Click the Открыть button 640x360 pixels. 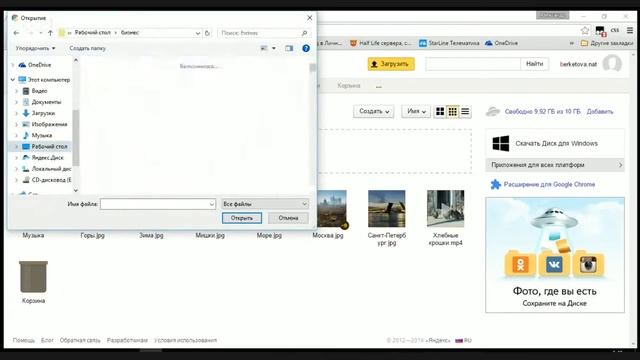[242, 218]
